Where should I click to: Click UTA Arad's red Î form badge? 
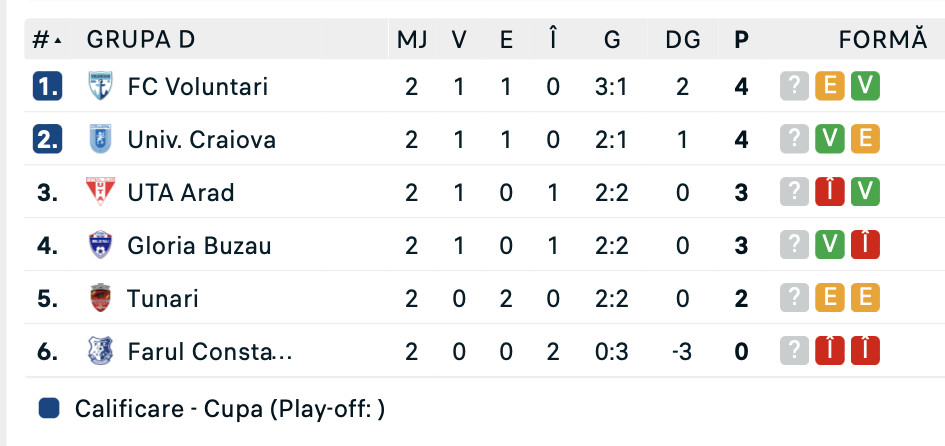point(829,192)
